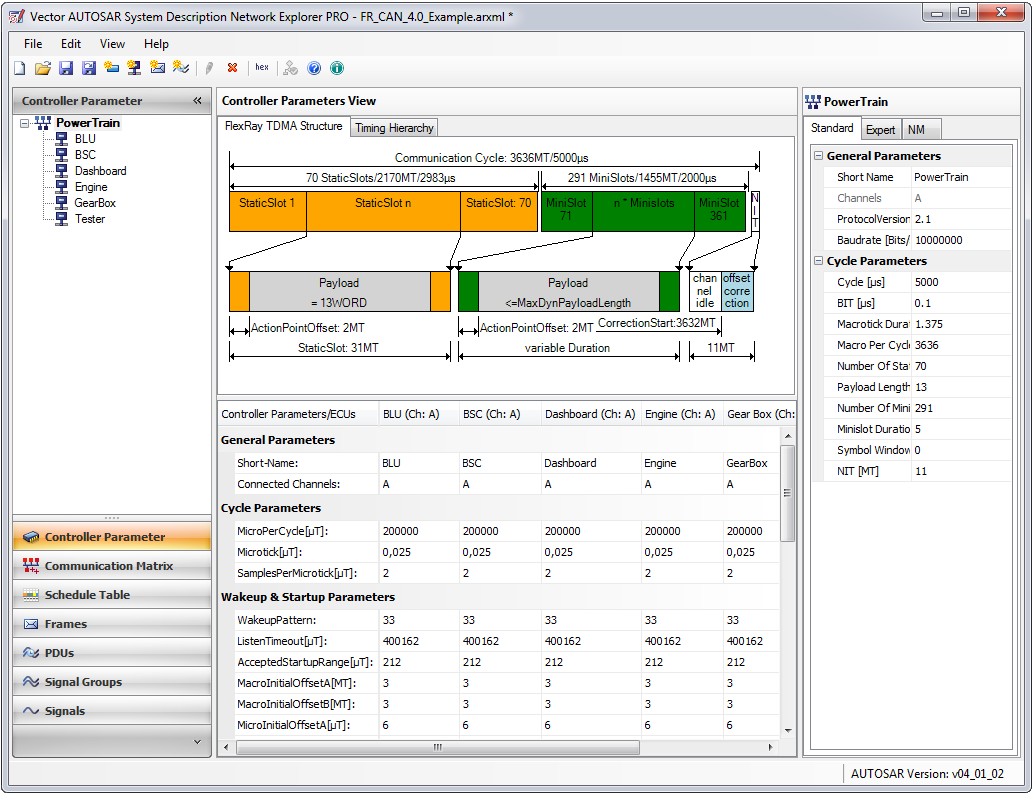Click the blue question mark help icon
Image resolution: width=1036 pixels, height=798 pixels.
click(x=314, y=68)
